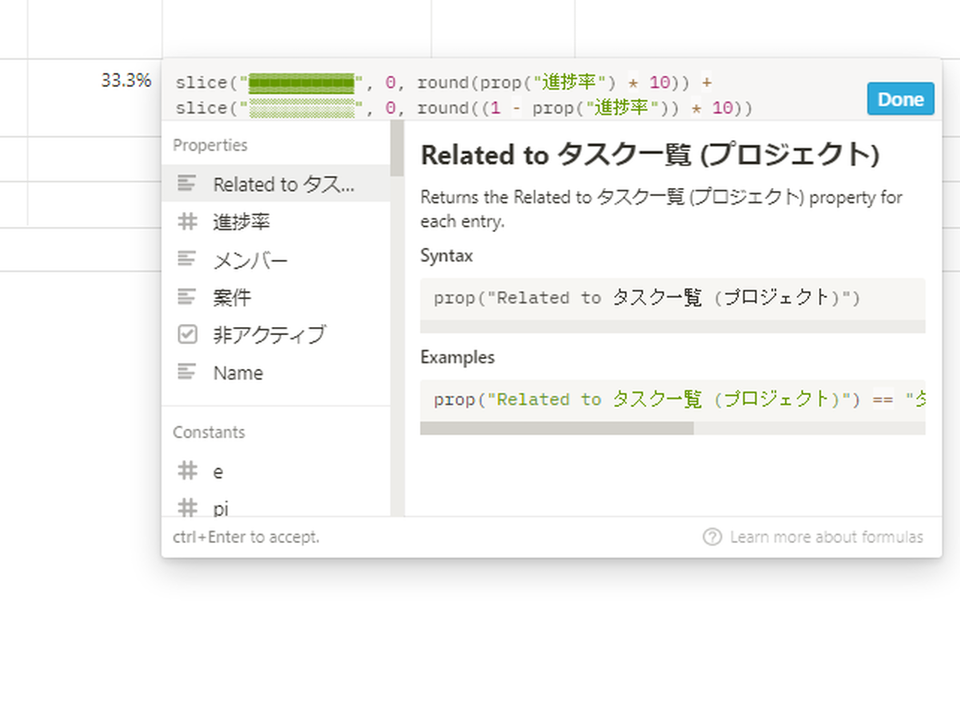Click the Examples code horizontal scrollbar
The width and height of the screenshot is (960, 719).
(x=672, y=428)
